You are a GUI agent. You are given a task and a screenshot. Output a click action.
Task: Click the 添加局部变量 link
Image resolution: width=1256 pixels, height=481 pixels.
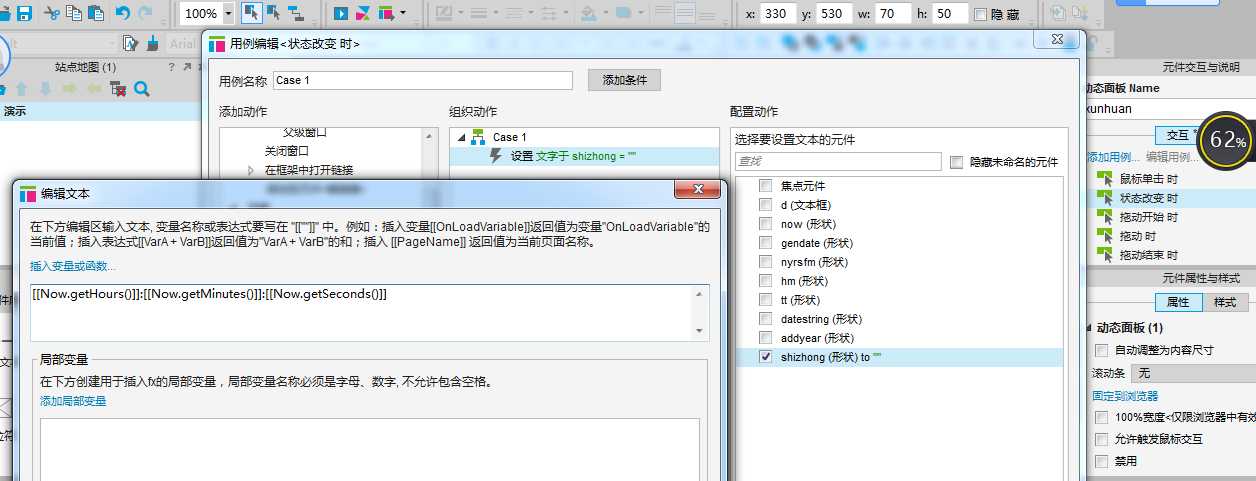[73, 401]
